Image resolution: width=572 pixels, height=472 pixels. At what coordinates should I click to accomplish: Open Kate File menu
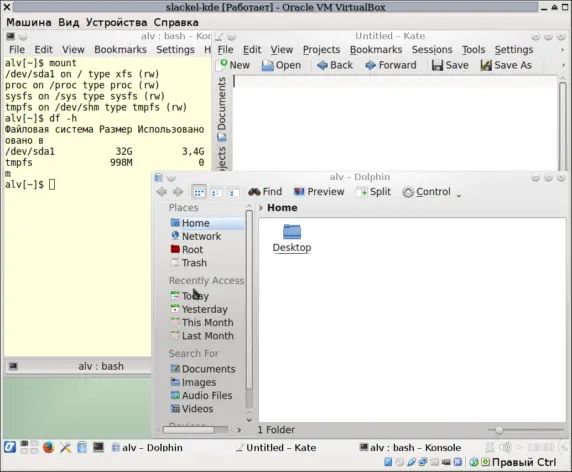(225, 50)
